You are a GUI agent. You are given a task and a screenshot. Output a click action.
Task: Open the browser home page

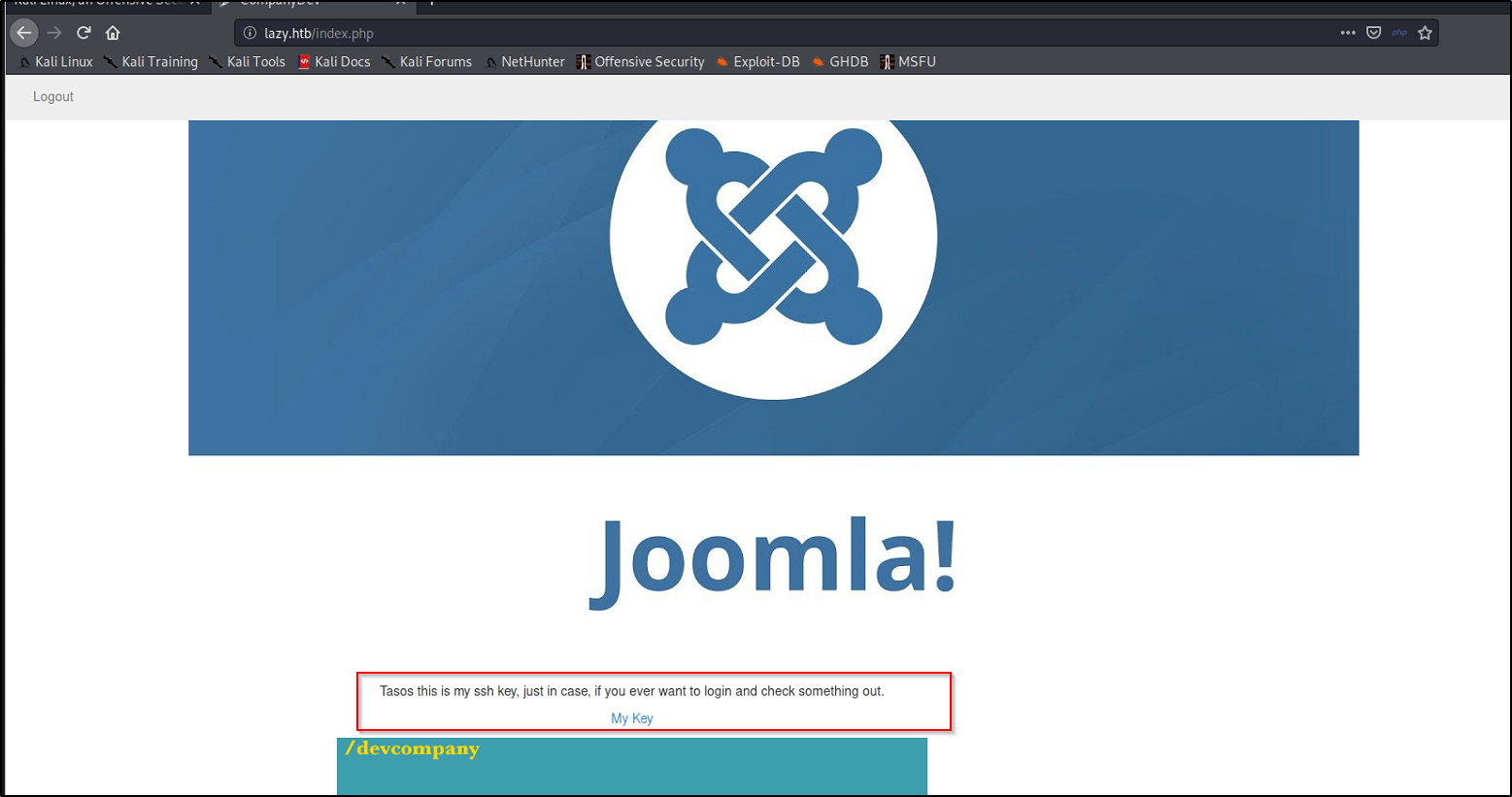(113, 33)
